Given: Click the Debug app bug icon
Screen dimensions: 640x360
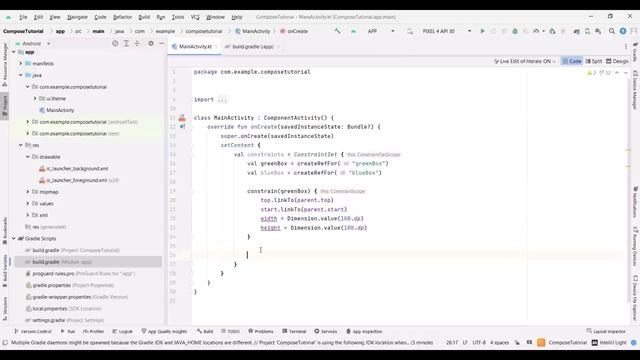Looking at the screenshot, I should pyautogui.click(x=515, y=31).
